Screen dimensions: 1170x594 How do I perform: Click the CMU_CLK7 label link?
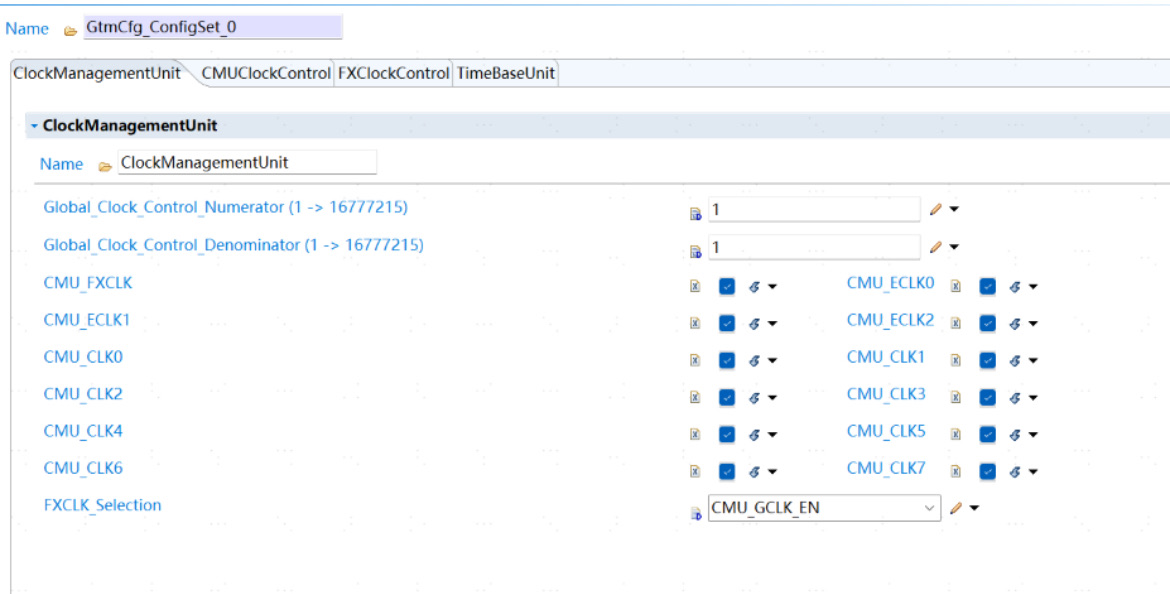pyautogui.click(x=886, y=468)
